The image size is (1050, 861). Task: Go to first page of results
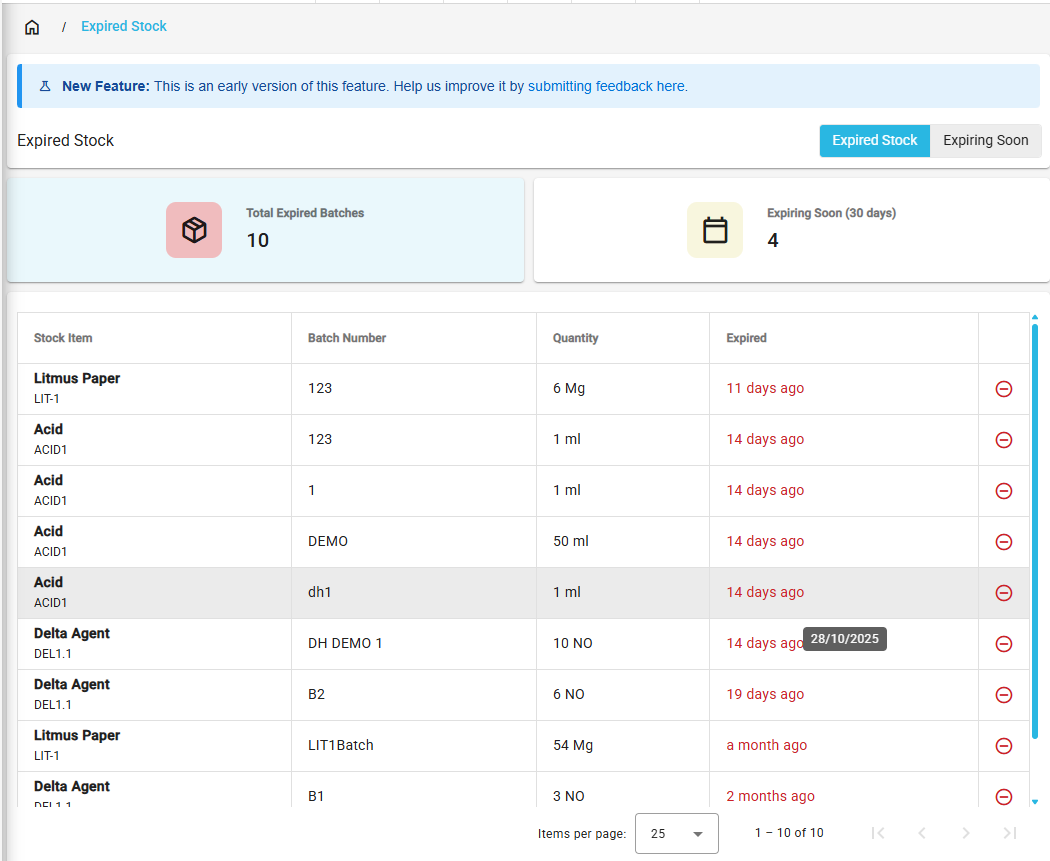point(878,833)
